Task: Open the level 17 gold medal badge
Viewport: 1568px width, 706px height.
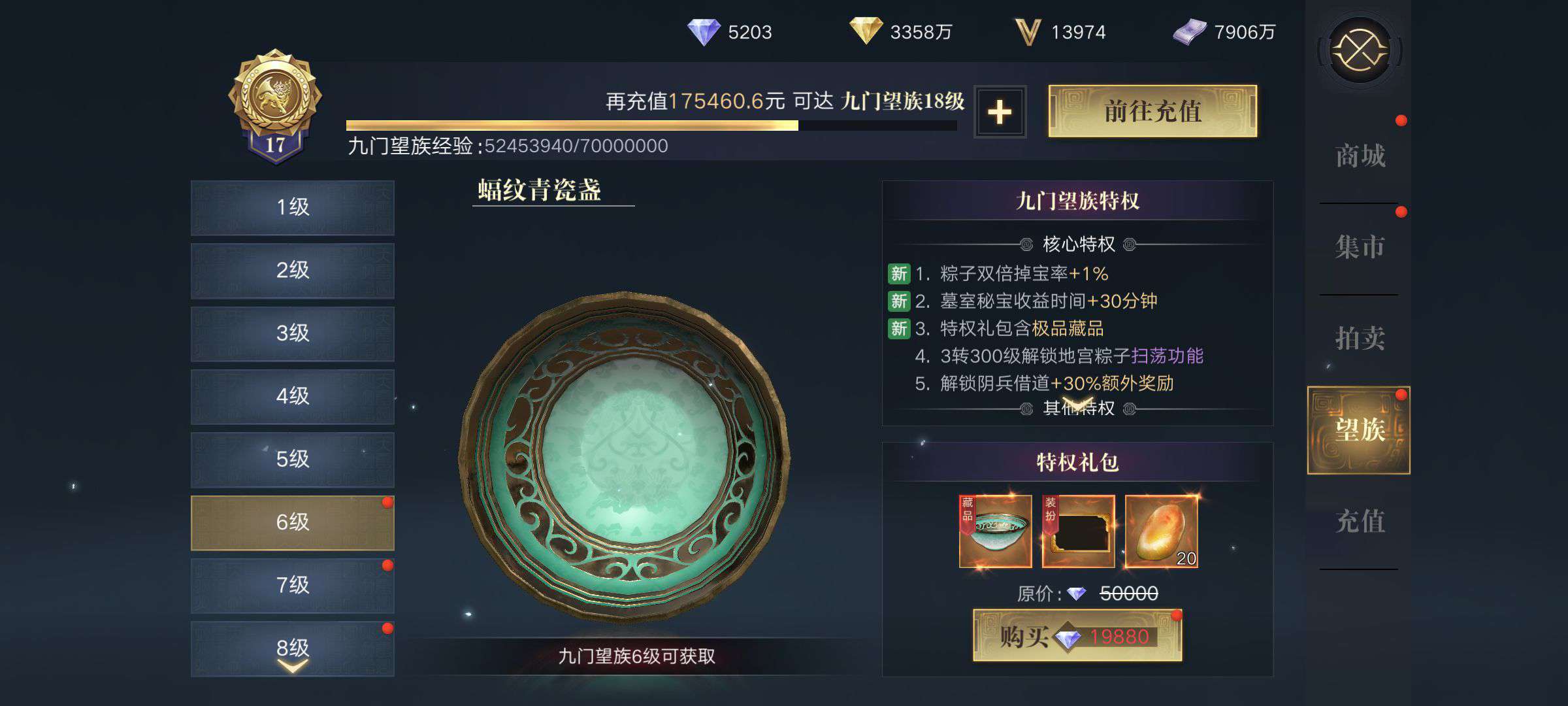Action: click(x=275, y=106)
